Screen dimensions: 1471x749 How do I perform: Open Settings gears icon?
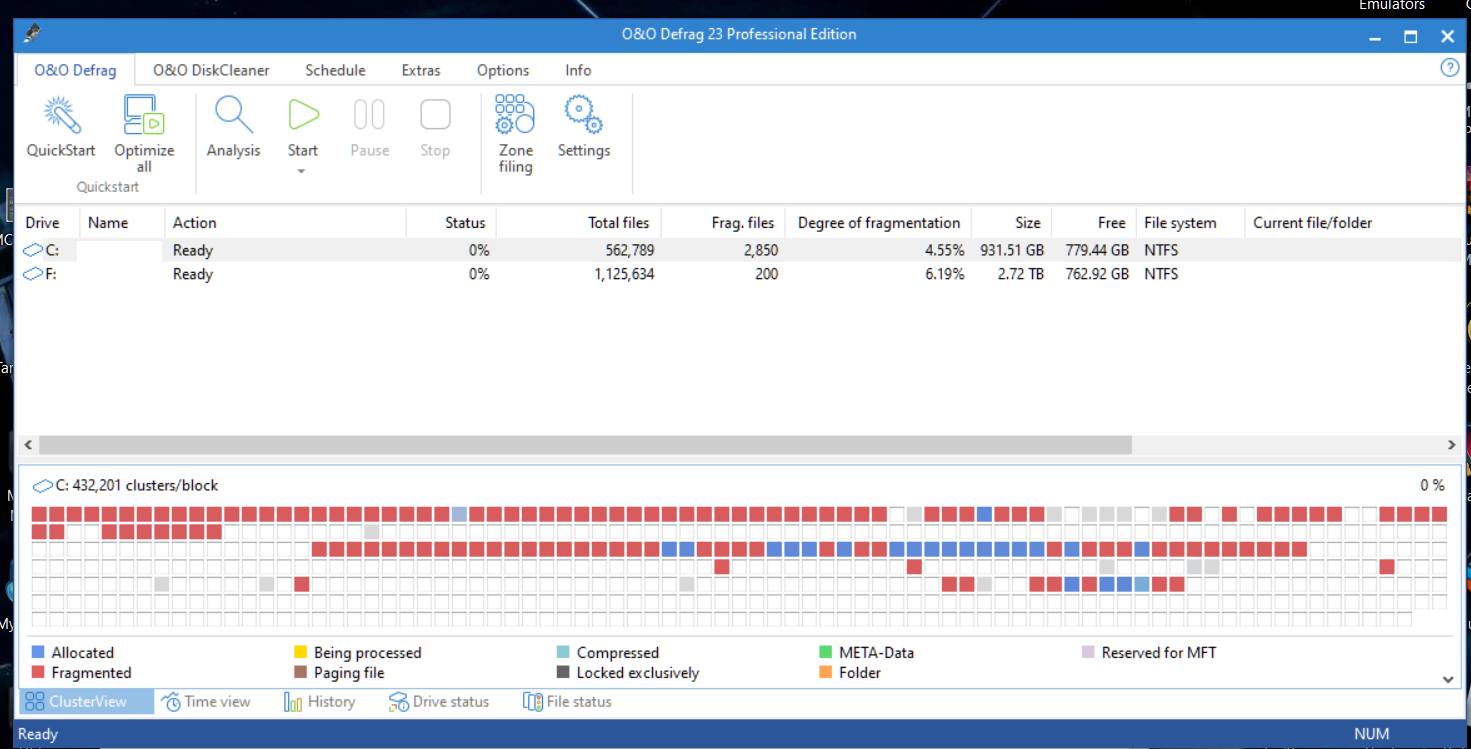(583, 116)
